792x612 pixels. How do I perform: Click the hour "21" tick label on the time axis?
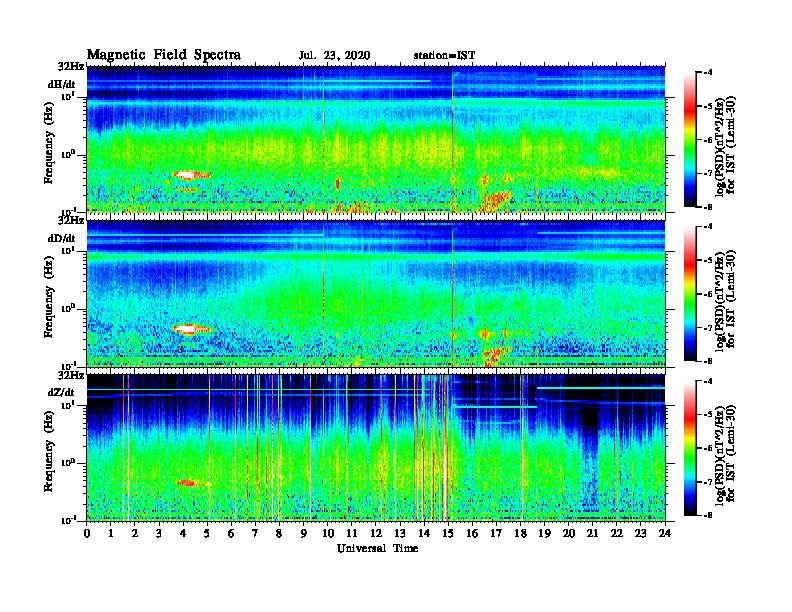pyautogui.click(x=592, y=534)
